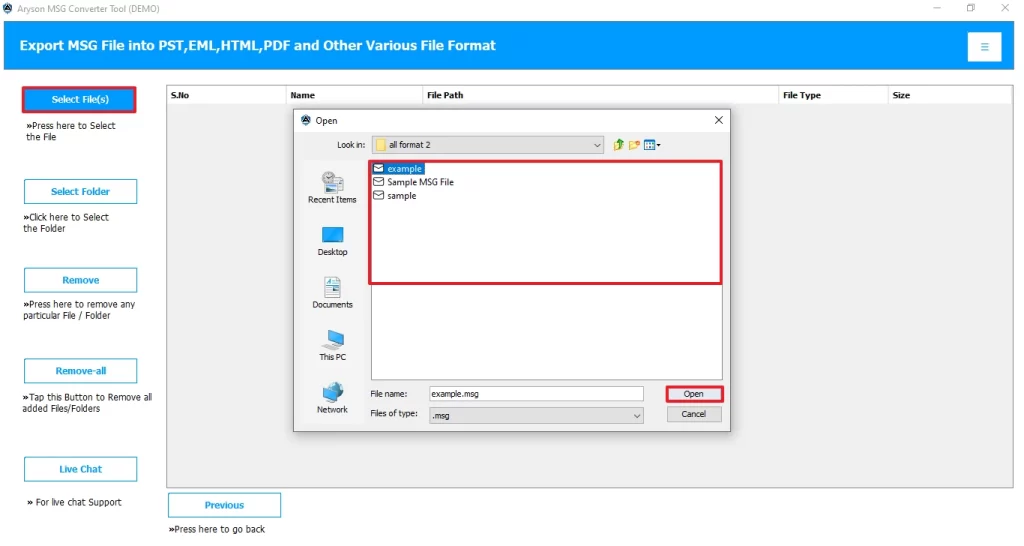The image size is (1024, 546).
Task: Click mail icon beside lowercase sample file
Action: click(x=378, y=195)
